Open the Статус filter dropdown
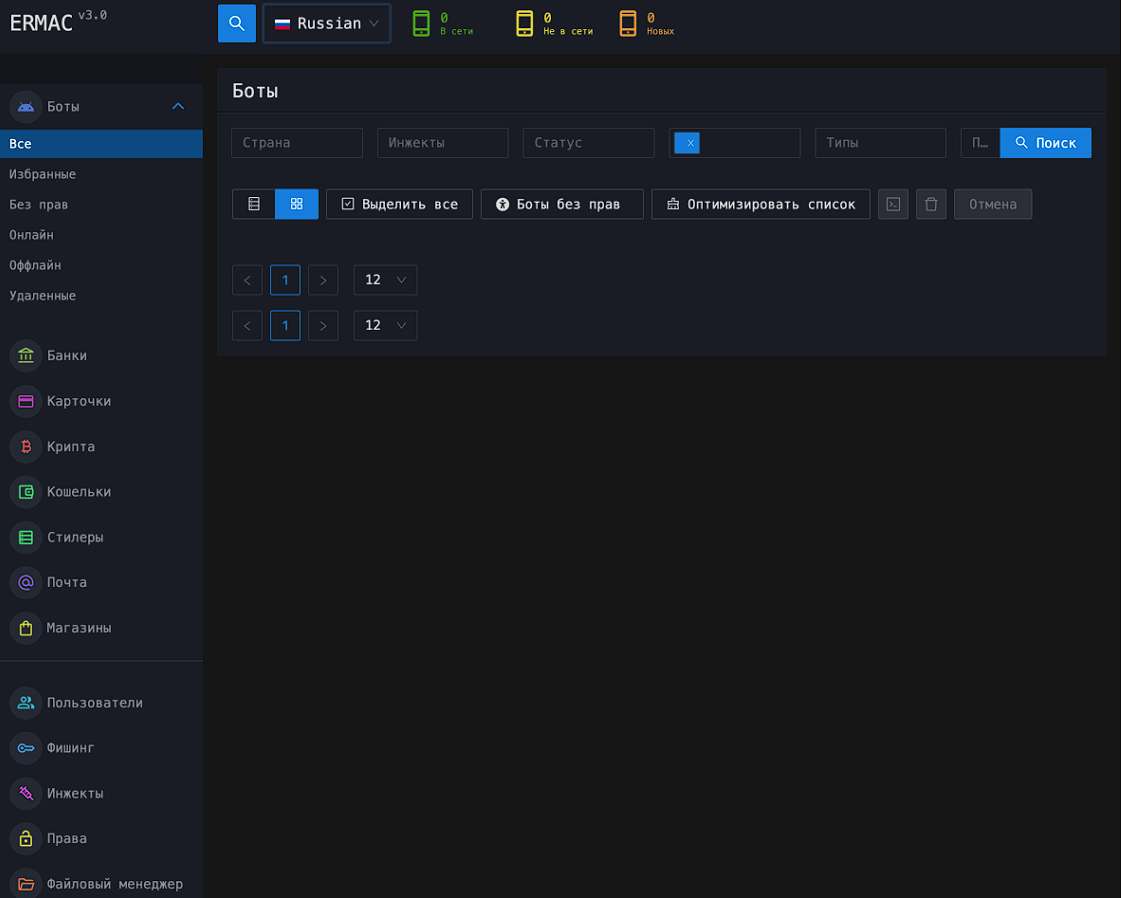Screen dimensions: 1121x898 coord(588,143)
